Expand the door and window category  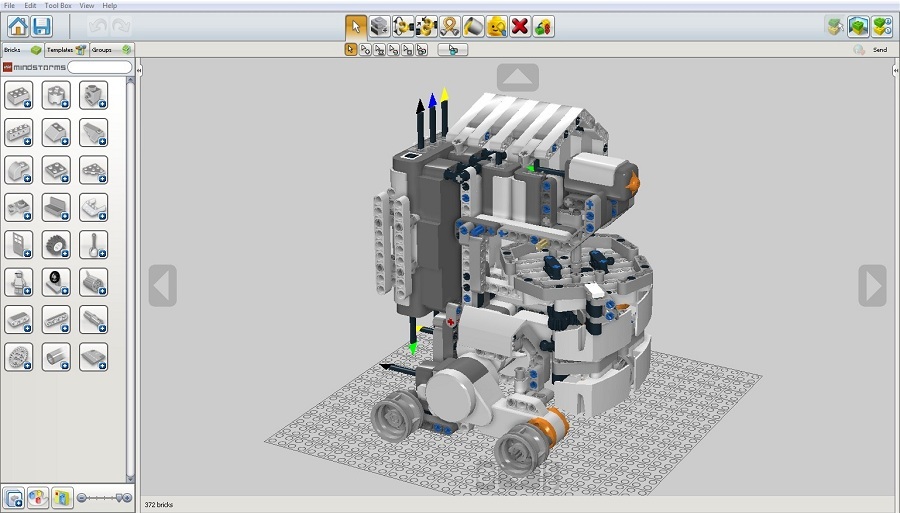[x=19, y=244]
